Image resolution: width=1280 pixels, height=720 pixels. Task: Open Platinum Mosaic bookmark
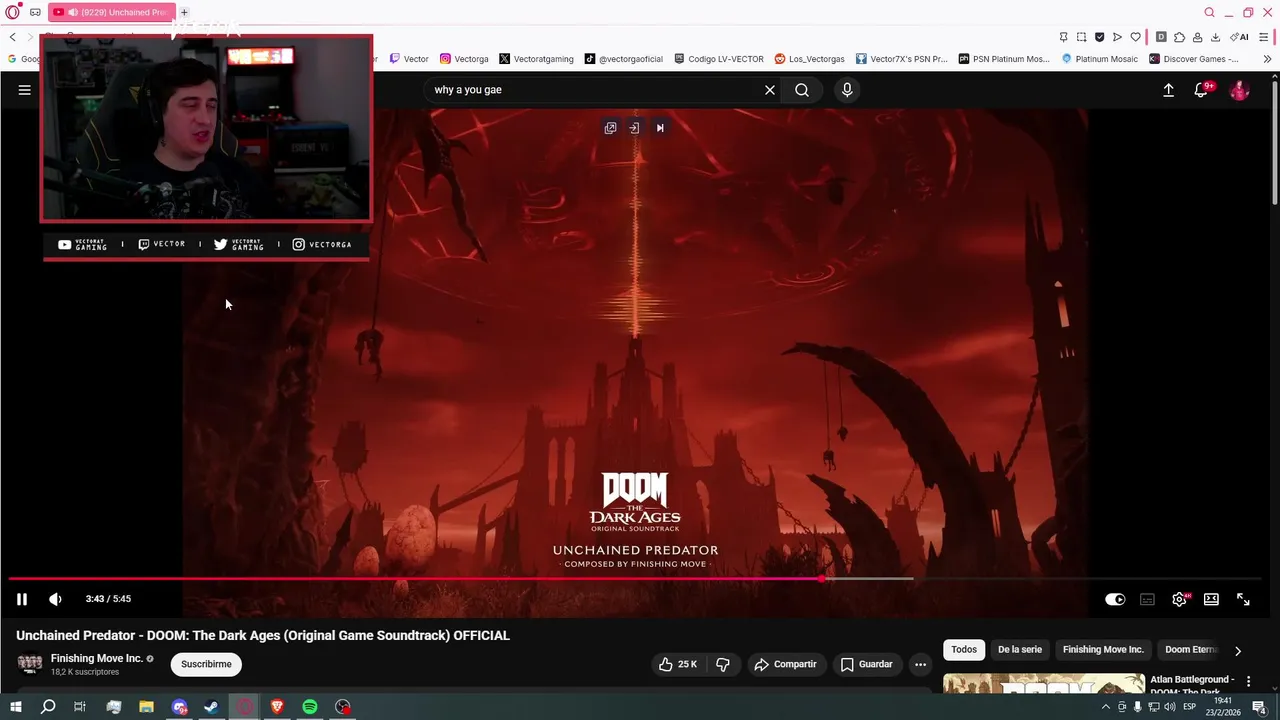[x=1099, y=59]
